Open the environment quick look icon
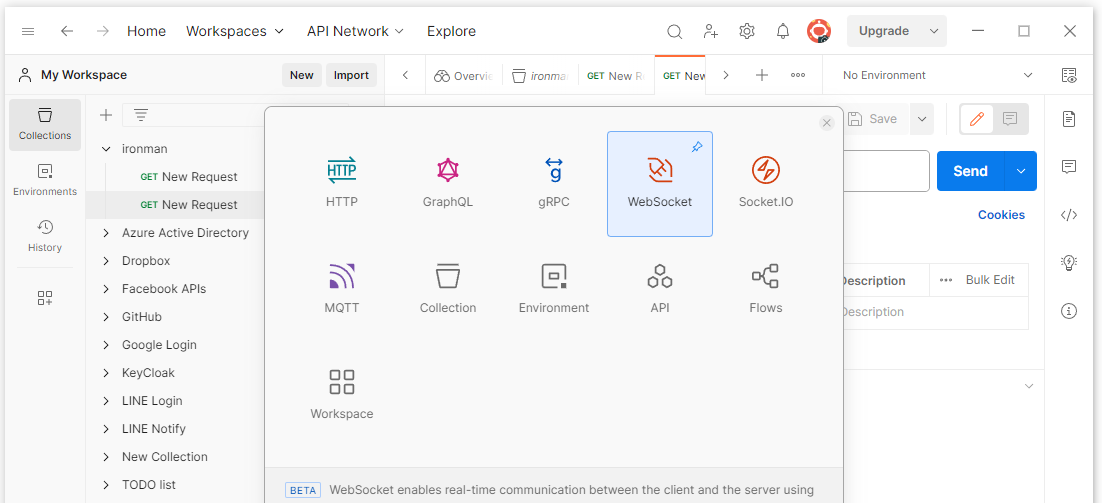This screenshot has width=1102, height=503. 1069,75
